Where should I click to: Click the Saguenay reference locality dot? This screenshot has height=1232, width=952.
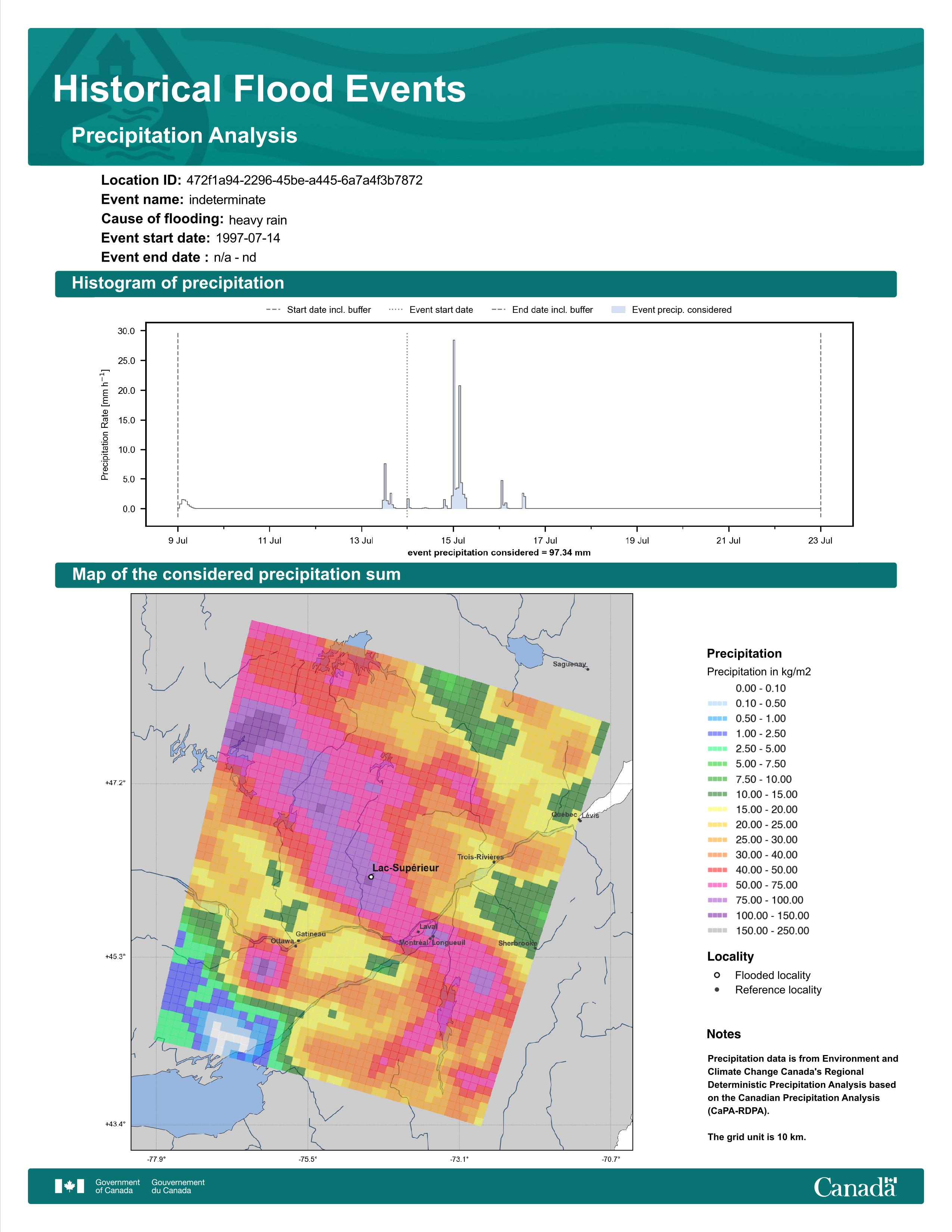(x=588, y=669)
